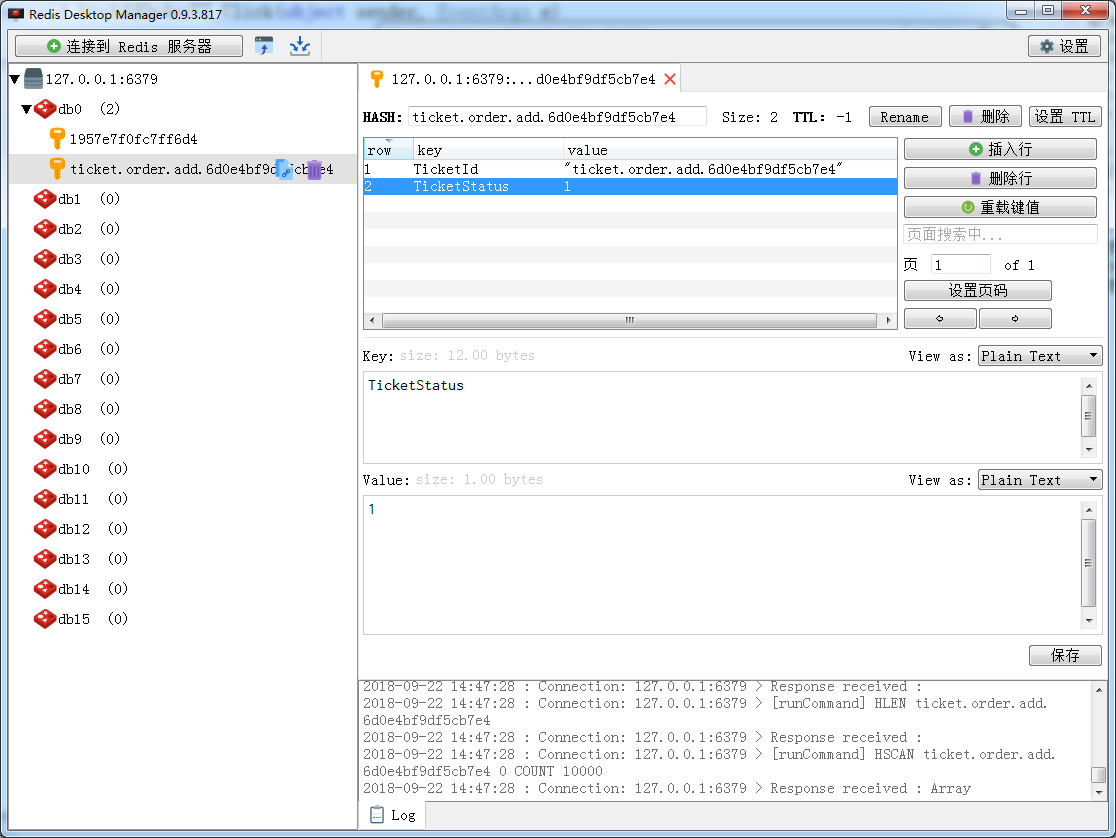Click the 删除 delete key button
The image size is (1116, 838).
985,117
